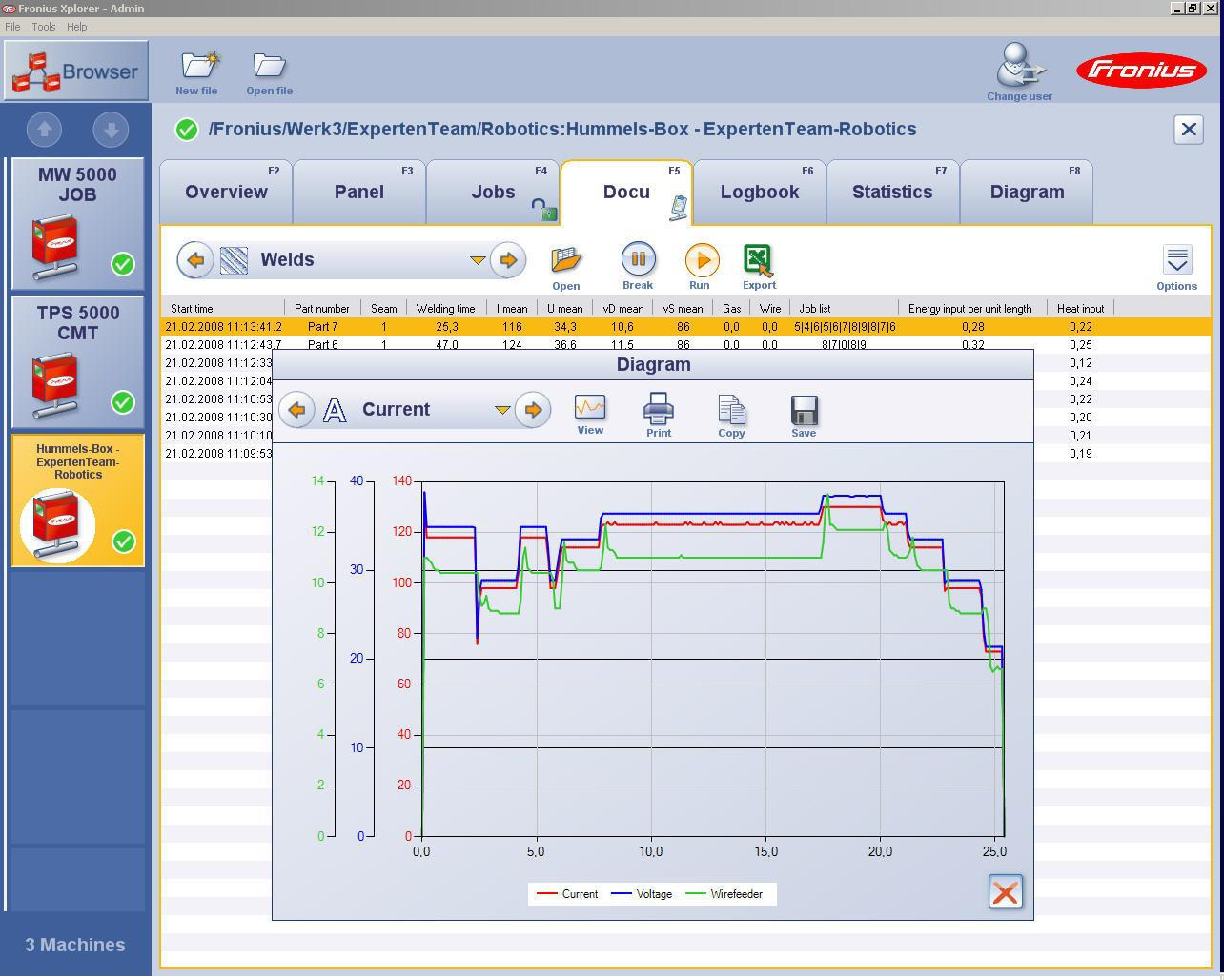This screenshot has width=1224, height=980.
Task: Switch to the Statistics tab
Action: (x=892, y=192)
